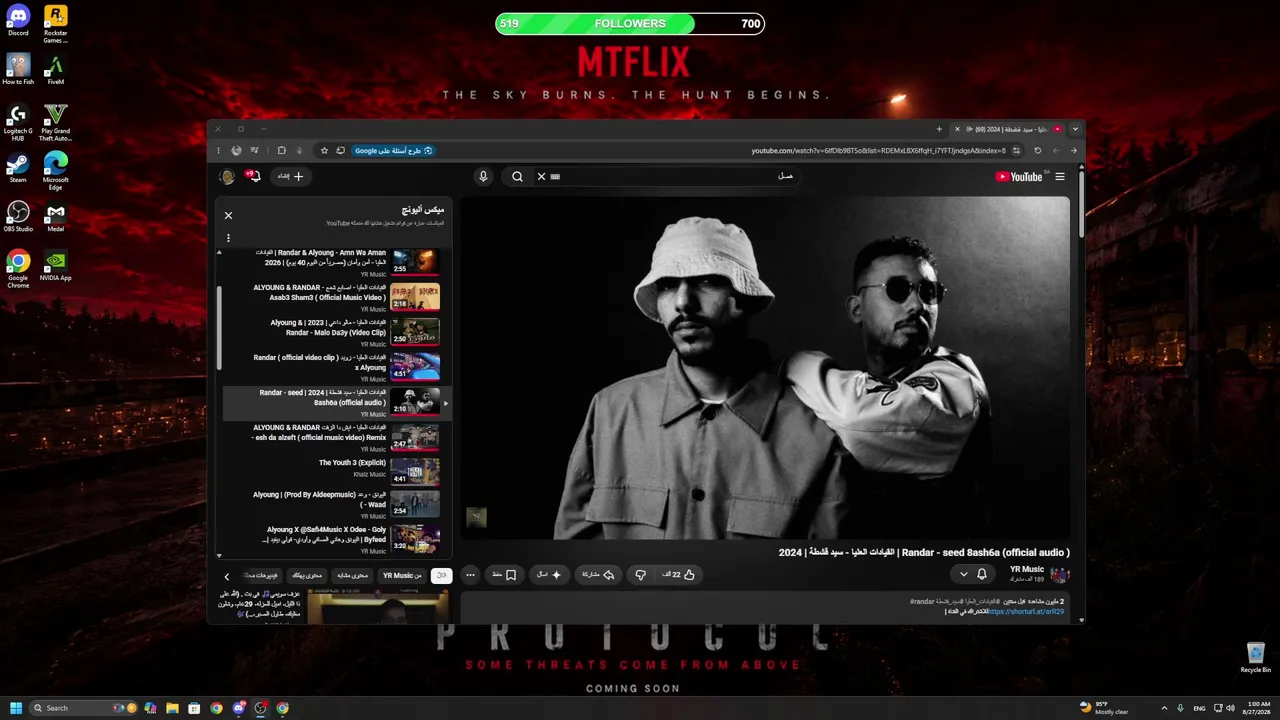Image resolution: width=1280 pixels, height=720 pixels.
Task: Open the tab search dropdown arrow
Action: coord(1075,129)
